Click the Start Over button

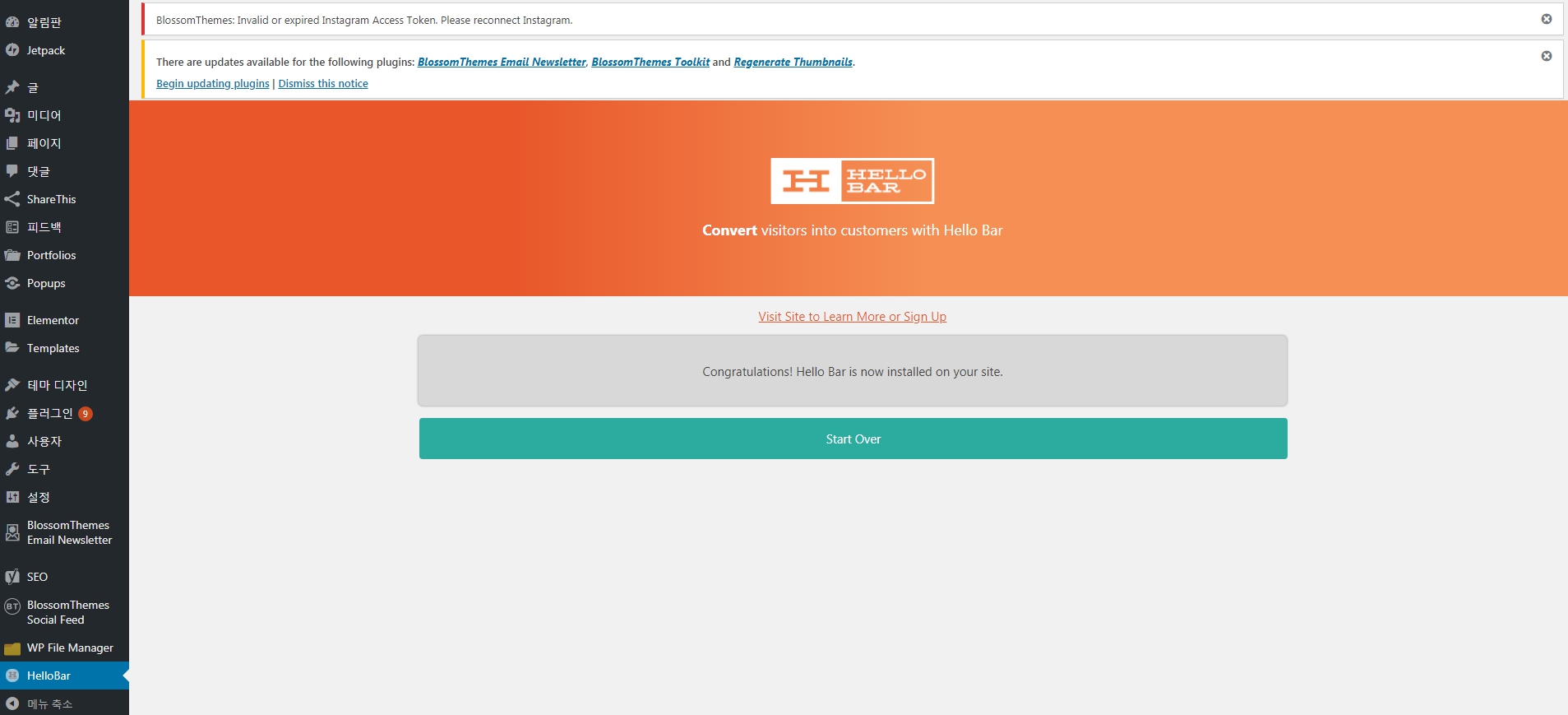853,439
